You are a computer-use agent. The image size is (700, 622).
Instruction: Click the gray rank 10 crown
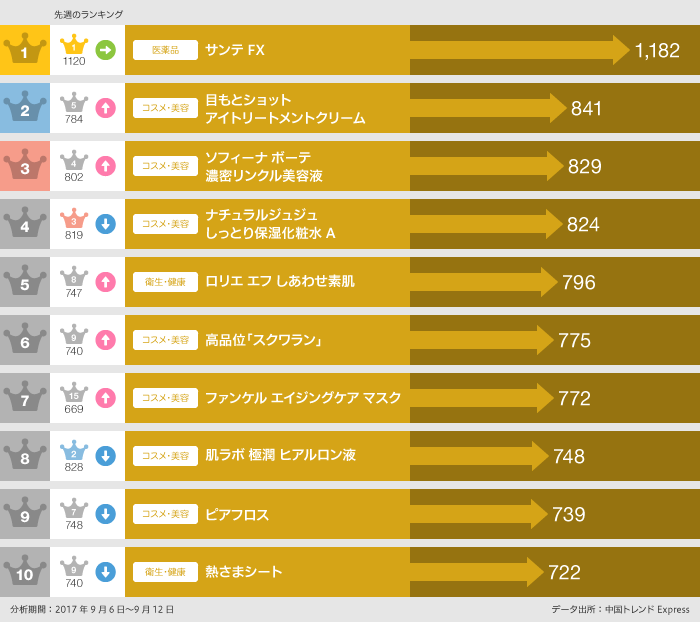click(x=25, y=572)
